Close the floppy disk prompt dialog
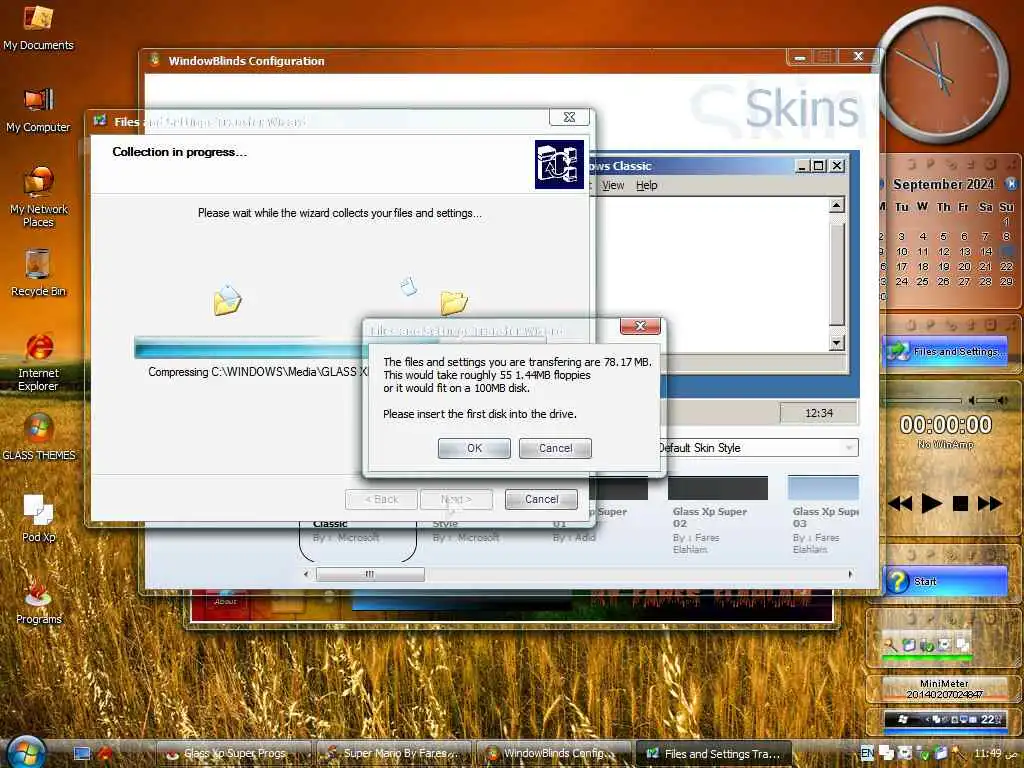1024x768 pixels. pyautogui.click(x=640, y=325)
